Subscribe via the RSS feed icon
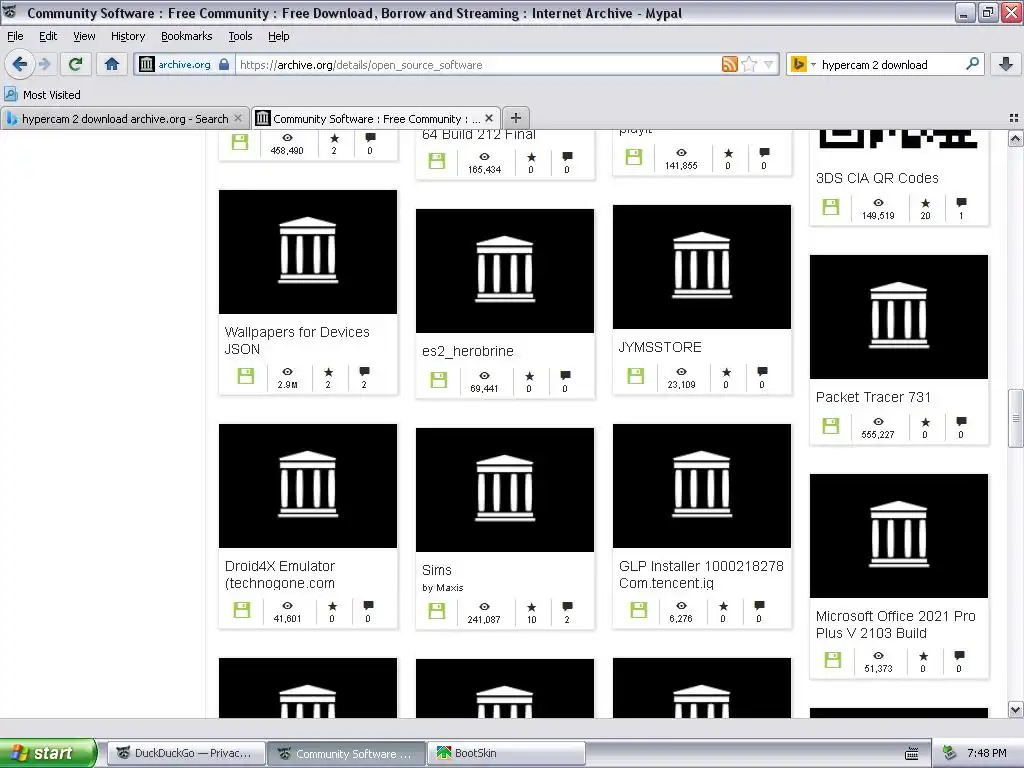Screen dimensions: 1024x768 [x=729, y=64]
